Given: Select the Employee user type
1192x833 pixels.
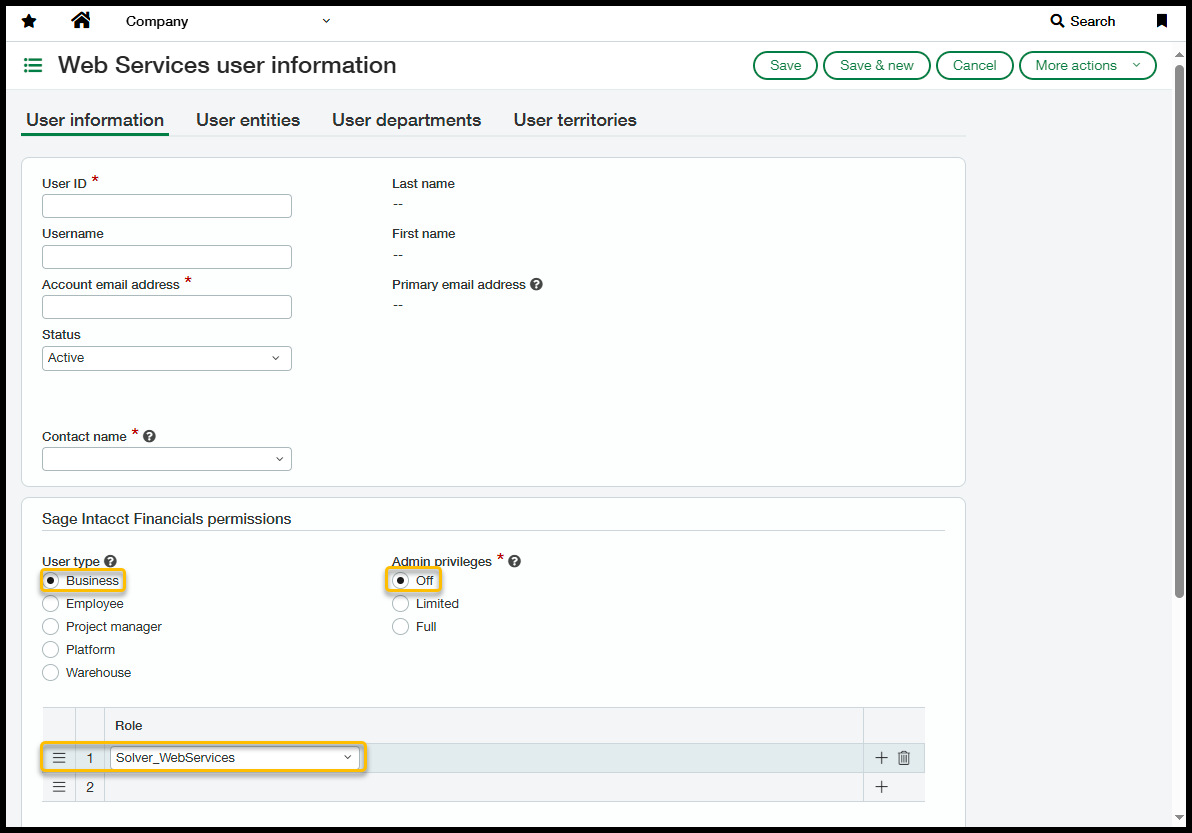Looking at the screenshot, I should tap(51, 604).
